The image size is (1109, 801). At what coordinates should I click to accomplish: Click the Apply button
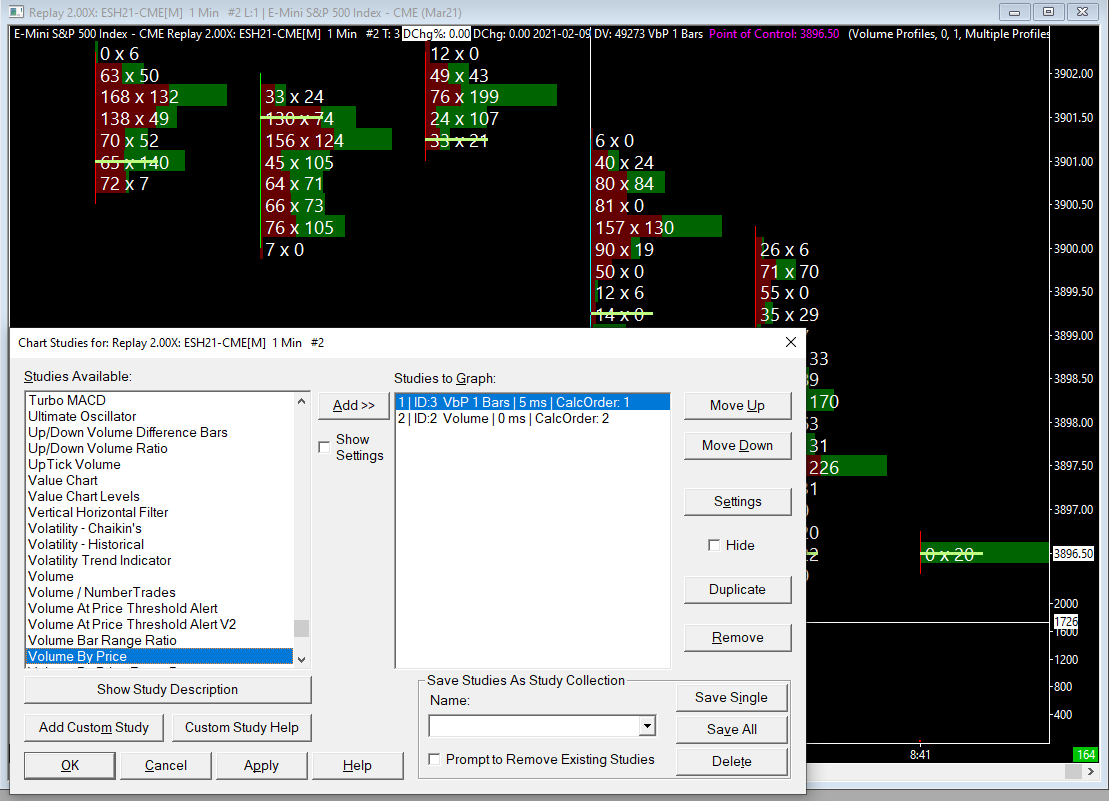pos(261,766)
